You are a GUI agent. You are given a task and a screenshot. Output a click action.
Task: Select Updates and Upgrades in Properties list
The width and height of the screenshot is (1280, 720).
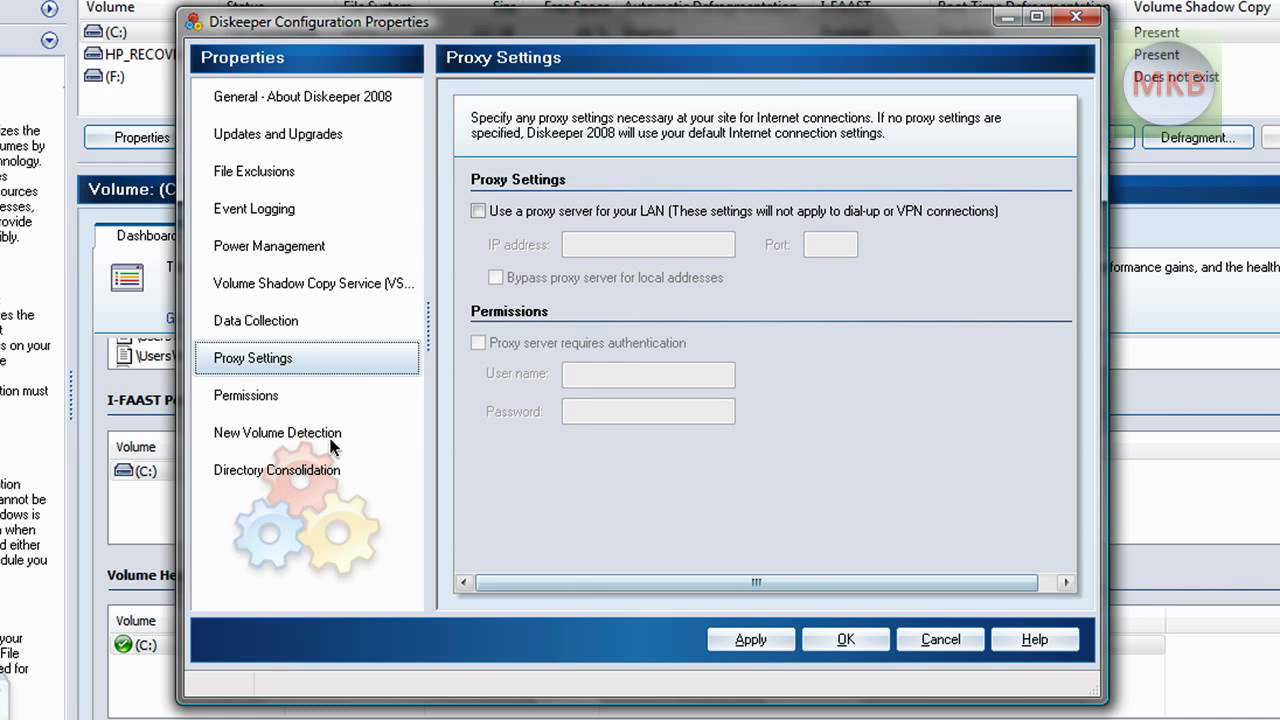pos(277,134)
